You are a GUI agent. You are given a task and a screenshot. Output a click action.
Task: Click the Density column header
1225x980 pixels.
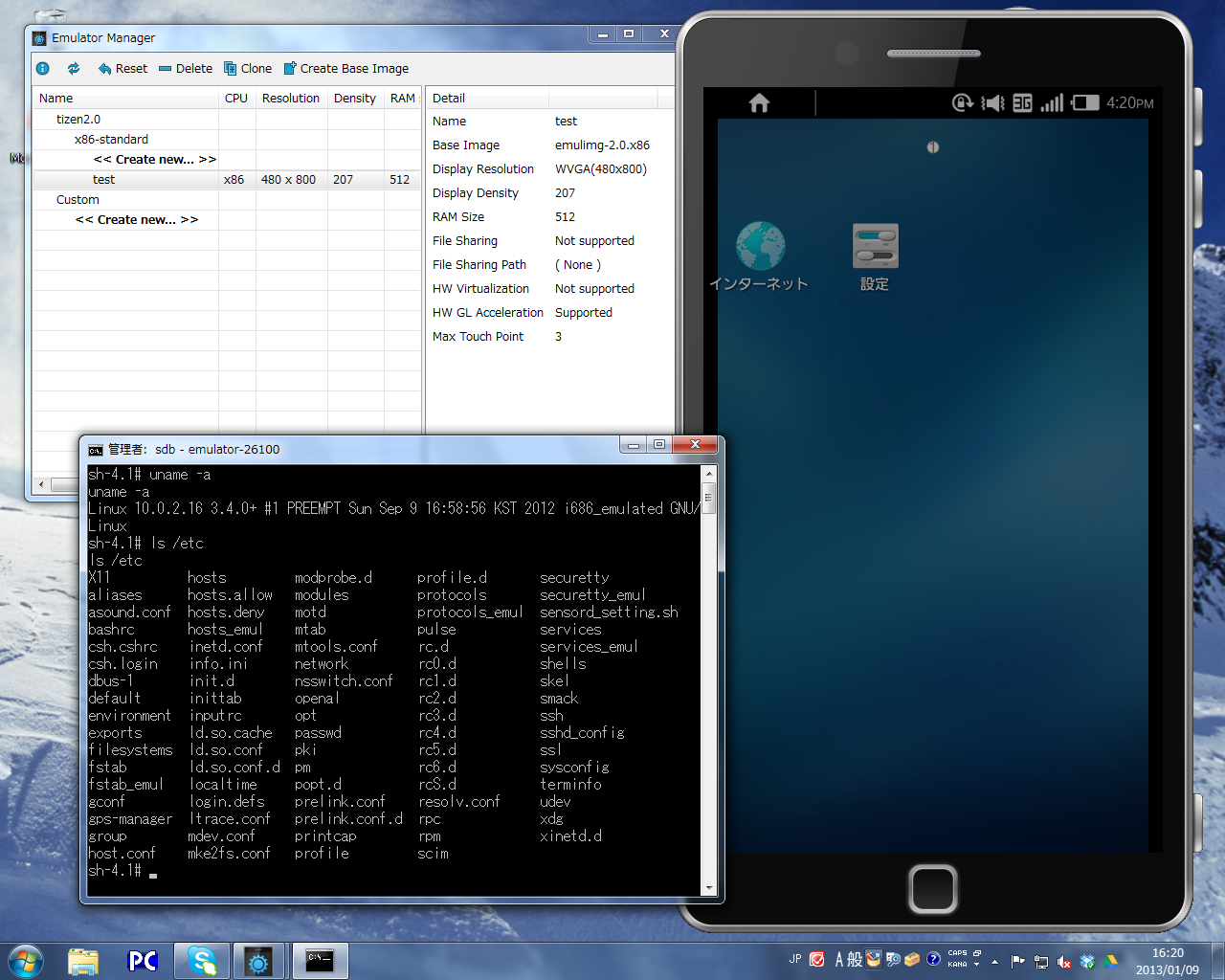(x=355, y=98)
